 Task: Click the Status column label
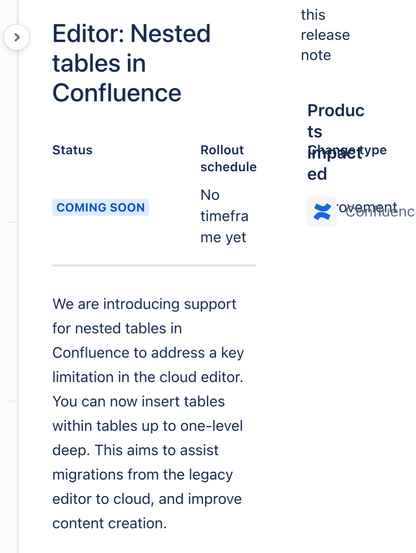point(72,150)
